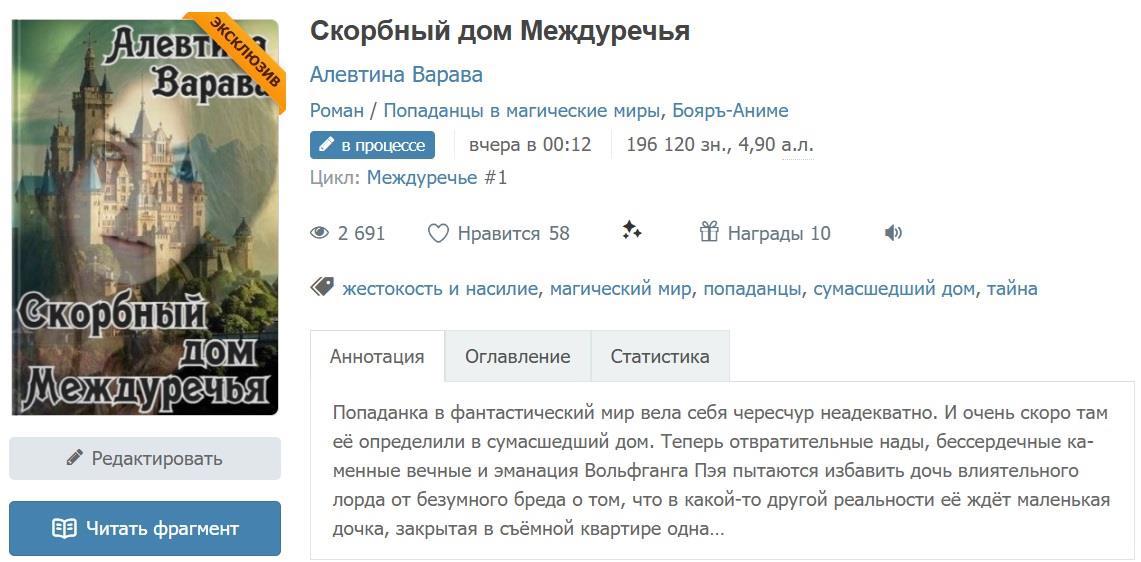The width and height of the screenshot is (1141, 562).
Task: Select the Аннотация tab
Action: [x=377, y=357]
